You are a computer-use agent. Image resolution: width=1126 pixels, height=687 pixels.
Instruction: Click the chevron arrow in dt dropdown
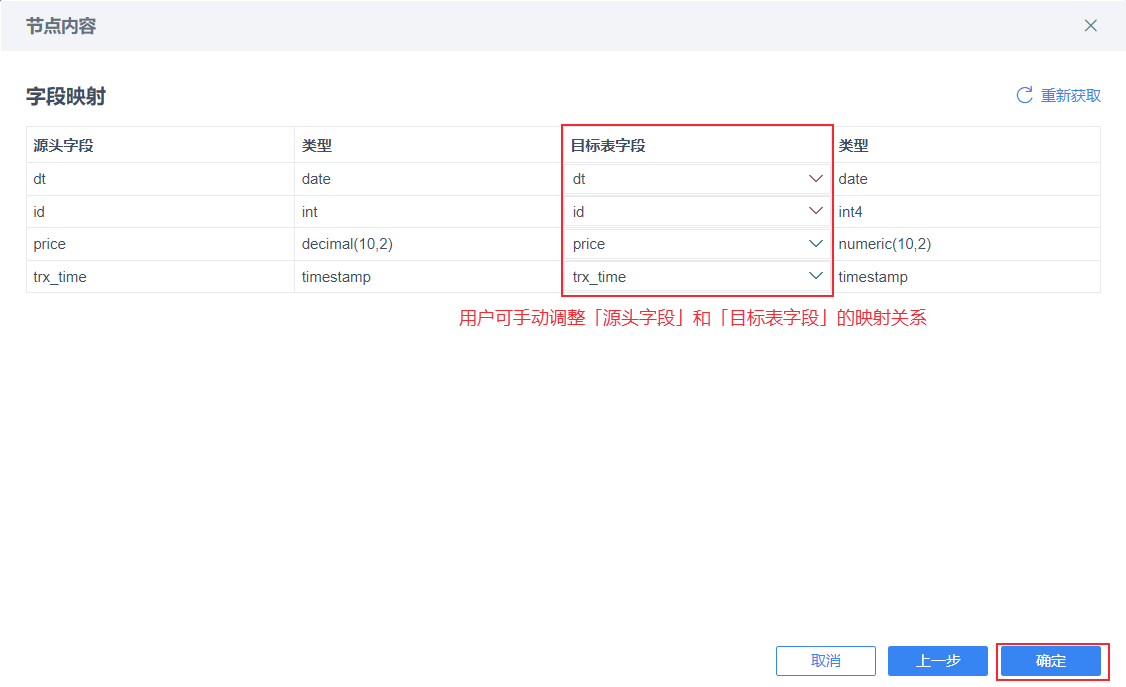pyautogui.click(x=816, y=179)
